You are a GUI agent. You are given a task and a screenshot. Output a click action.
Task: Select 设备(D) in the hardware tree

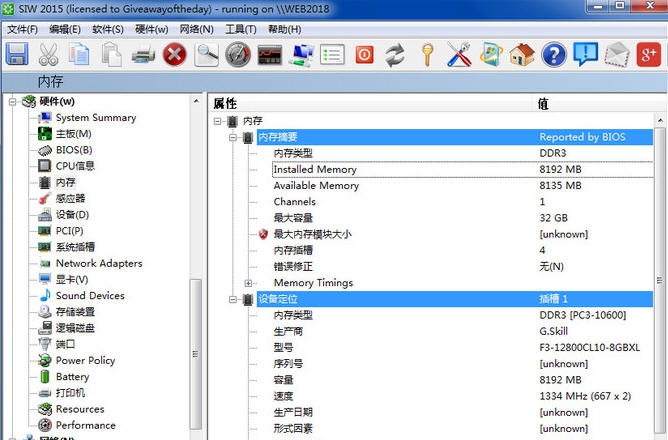[x=72, y=215]
